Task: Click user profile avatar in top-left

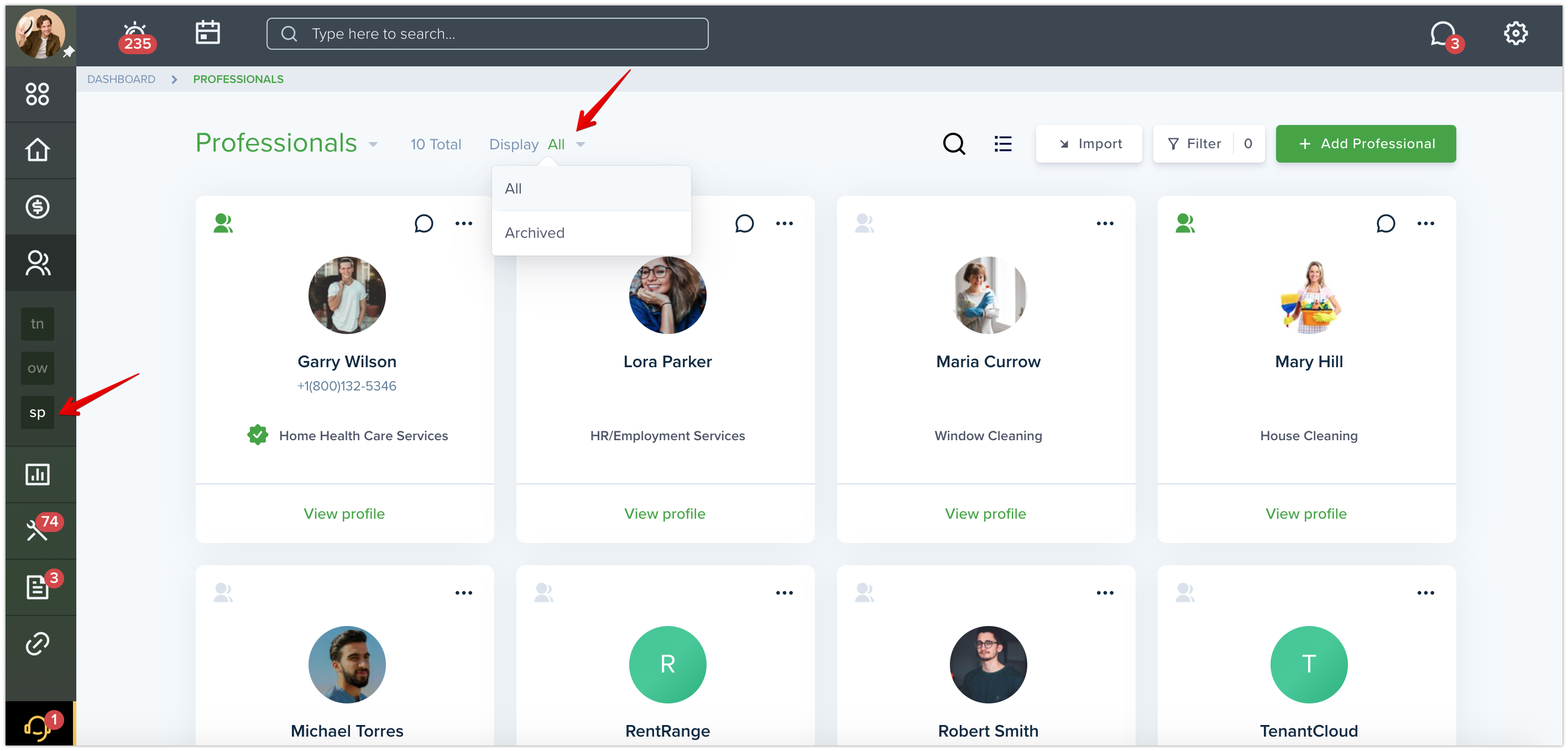Action: [40, 34]
